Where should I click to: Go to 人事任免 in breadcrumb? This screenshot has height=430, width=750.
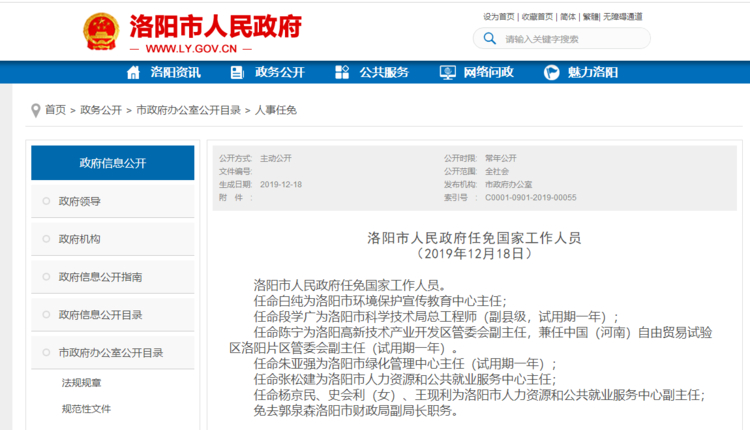[276, 110]
